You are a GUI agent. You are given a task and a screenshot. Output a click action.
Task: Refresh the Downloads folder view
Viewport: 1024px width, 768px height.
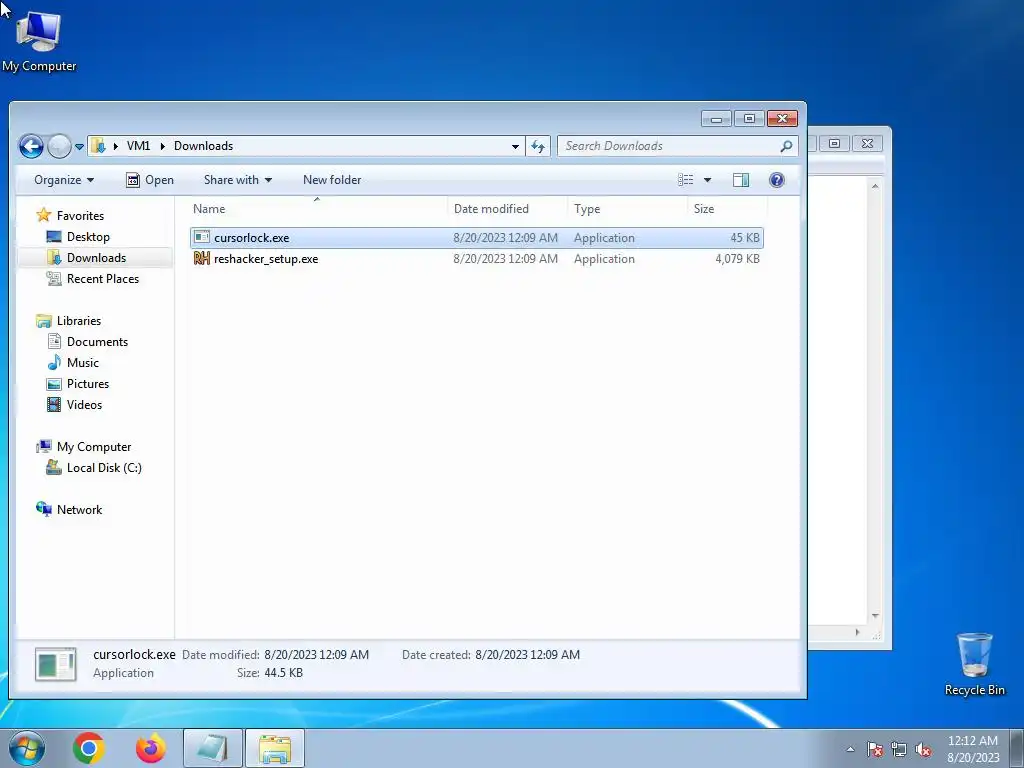click(x=538, y=146)
